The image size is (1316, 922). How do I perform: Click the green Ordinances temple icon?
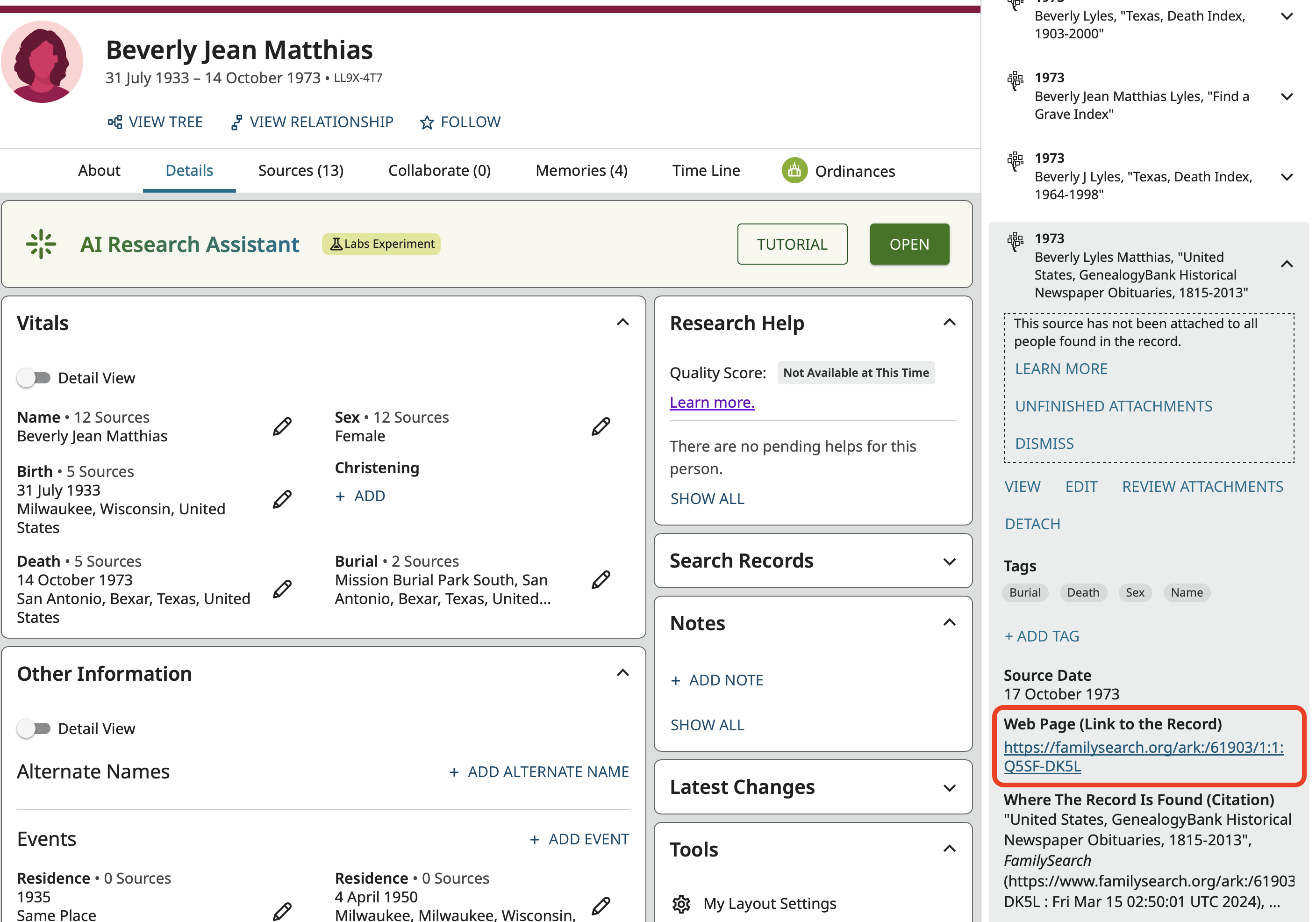pyautogui.click(x=794, y=171)
